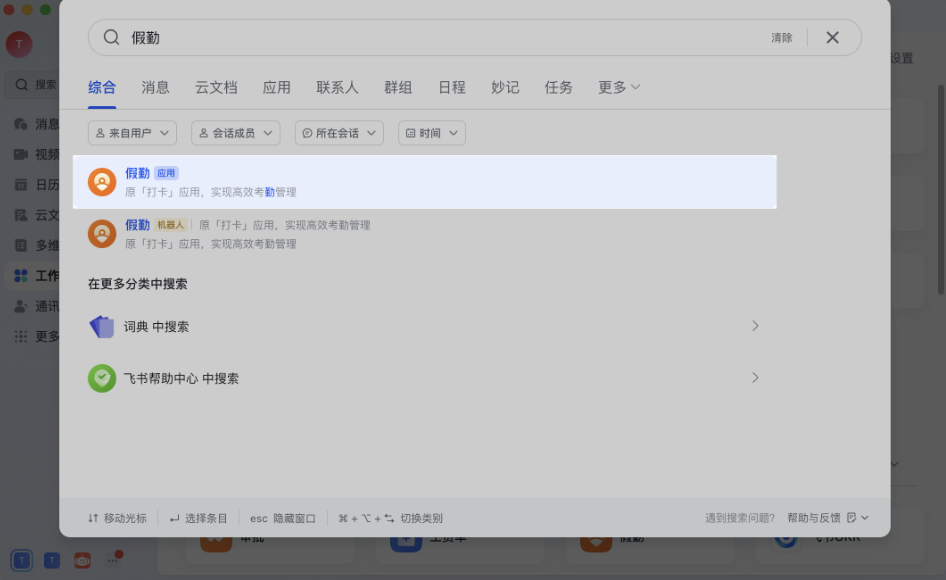
Task: Switch to the 联系人 tab
Action: [x=337, y=88]
